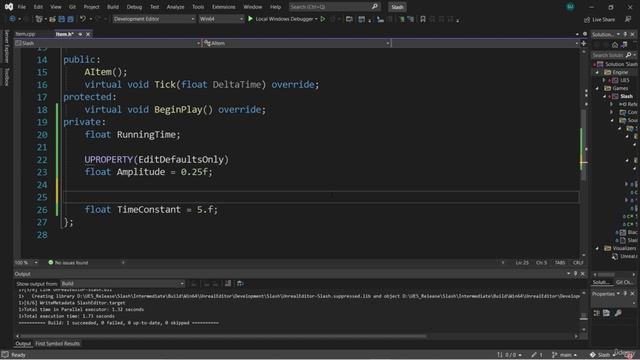This screenshot has height=360, width=640.
Task: Click switch views icon in Solution Explorer
Action: click(x=624, y=45)
